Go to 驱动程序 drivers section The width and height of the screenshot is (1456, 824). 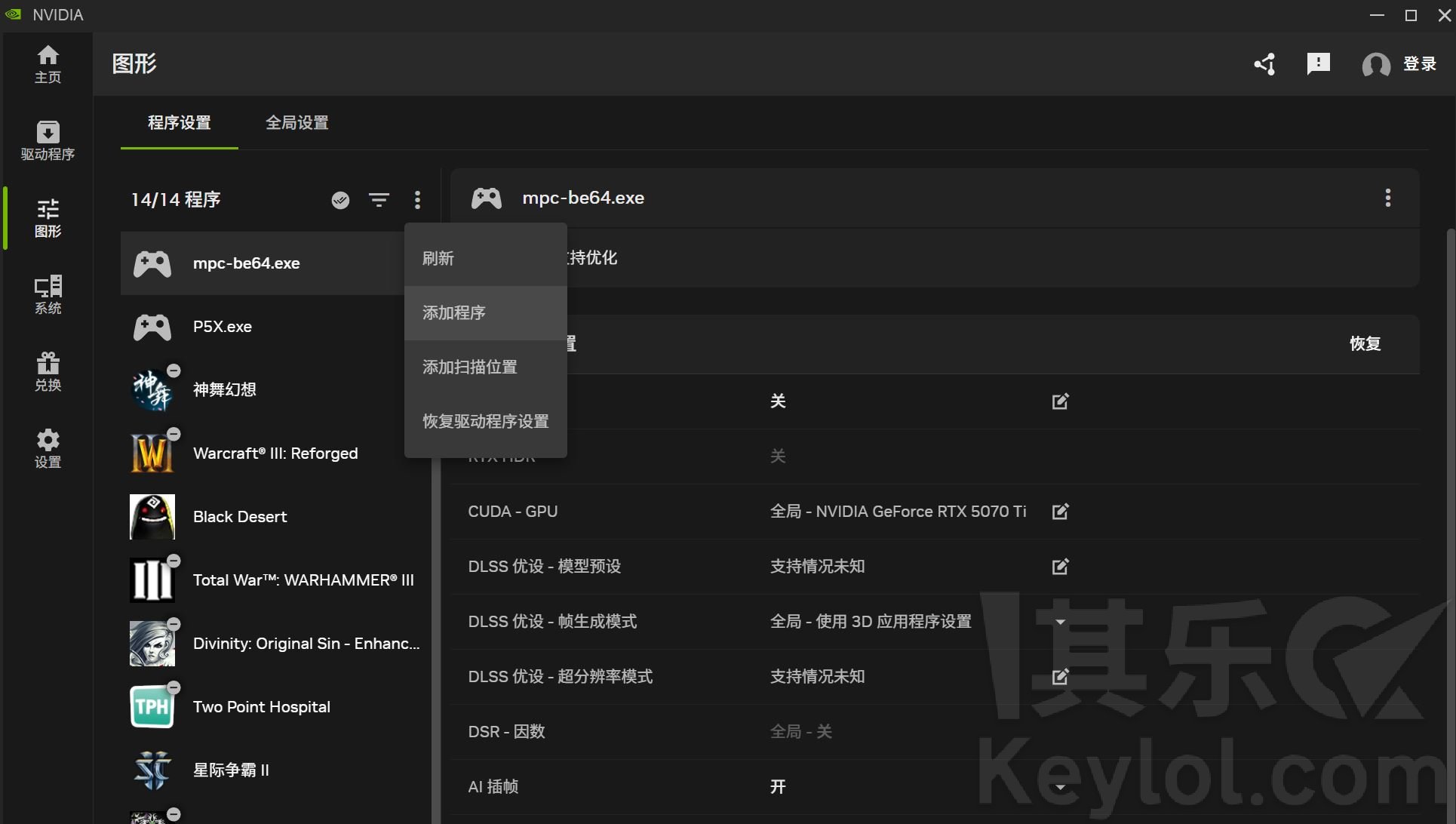pos(48,140)
